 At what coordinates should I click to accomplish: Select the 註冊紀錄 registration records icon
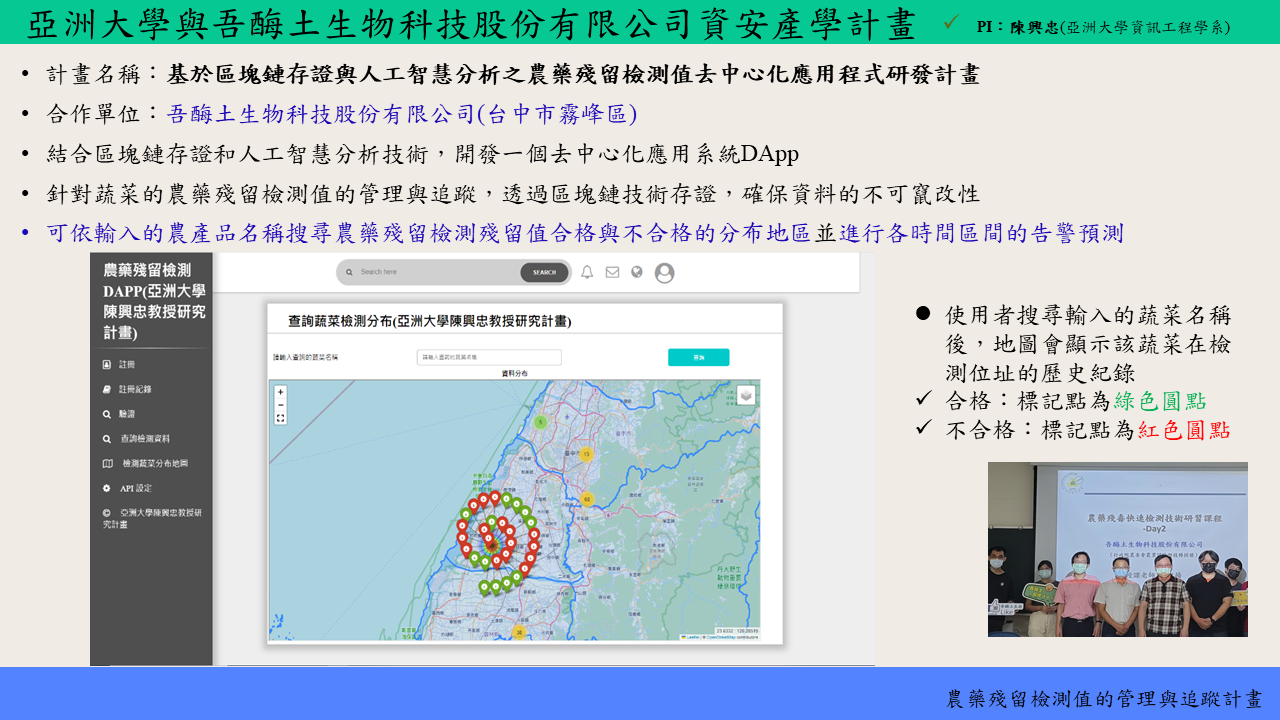click(107, 389)
